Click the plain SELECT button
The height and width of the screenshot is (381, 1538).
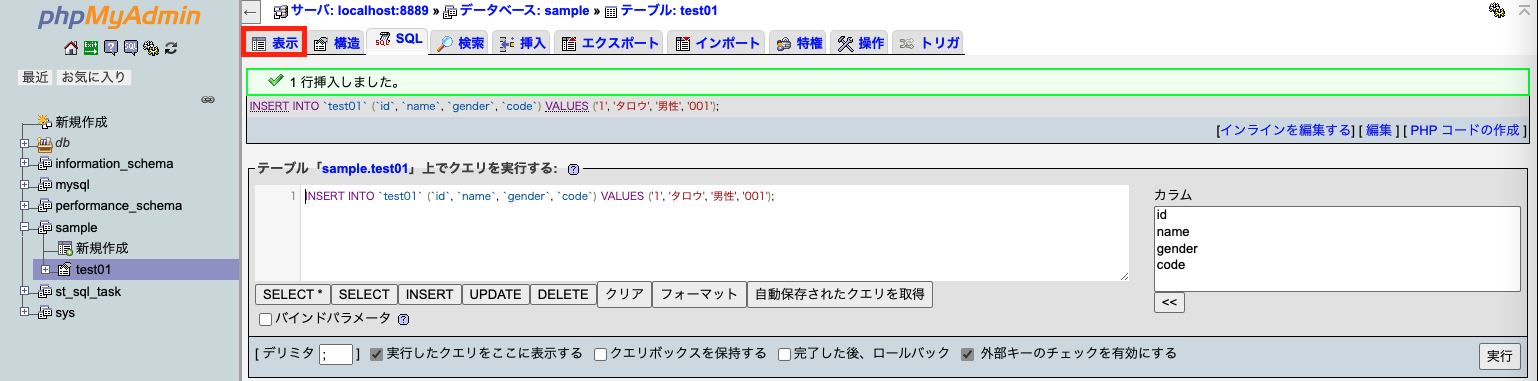click(364, 294)
